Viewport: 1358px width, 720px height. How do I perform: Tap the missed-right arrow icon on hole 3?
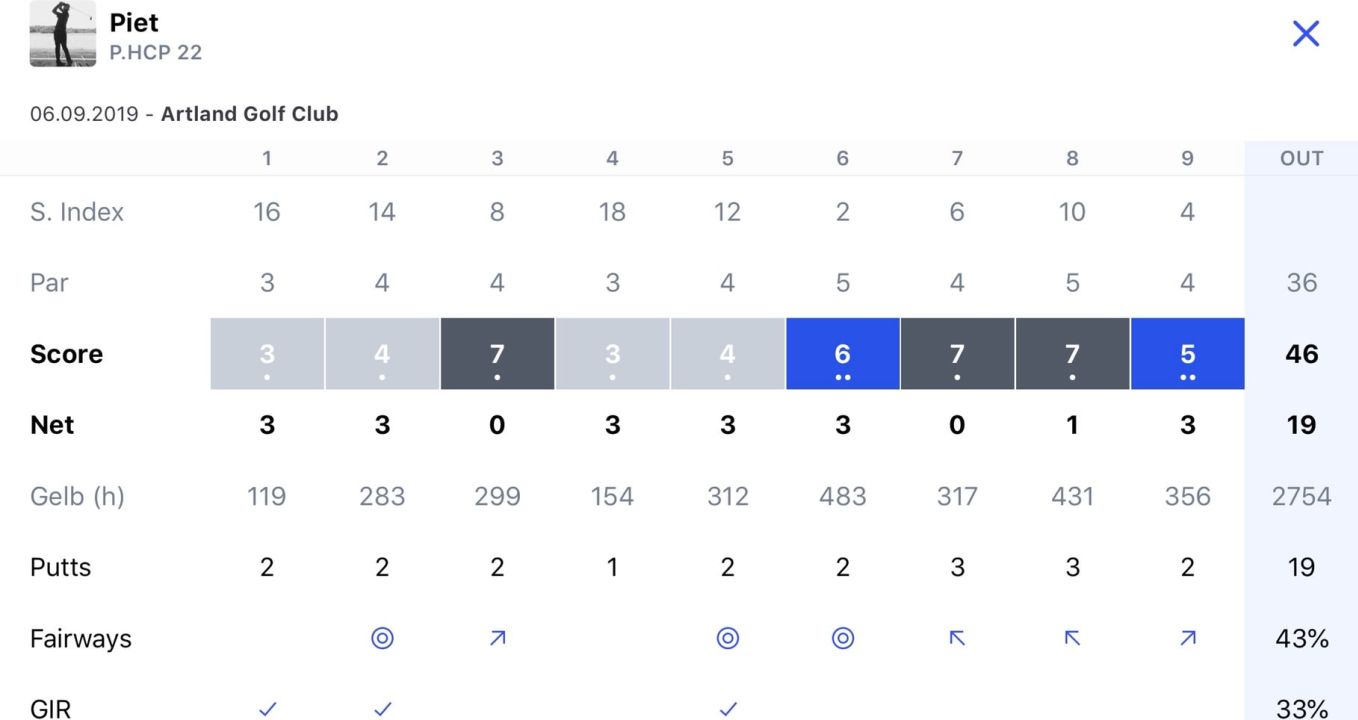point(497,638)
